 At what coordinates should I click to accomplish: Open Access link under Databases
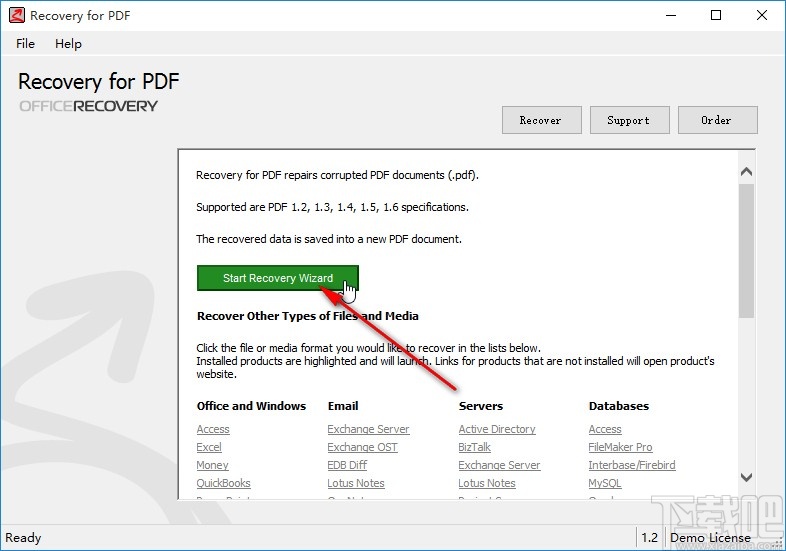click(605, 429)
